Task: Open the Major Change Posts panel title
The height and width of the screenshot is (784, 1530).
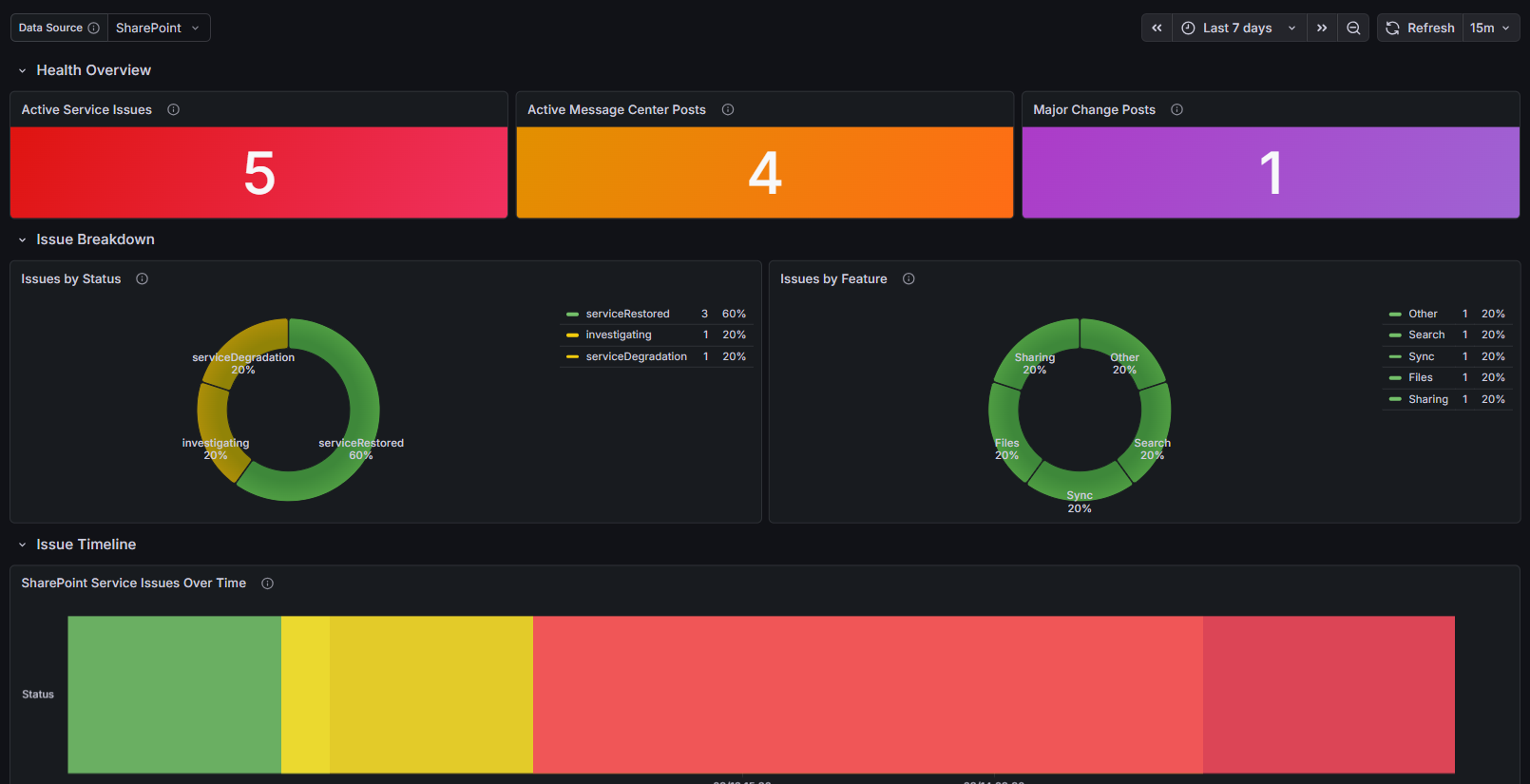Action: 1094,109
